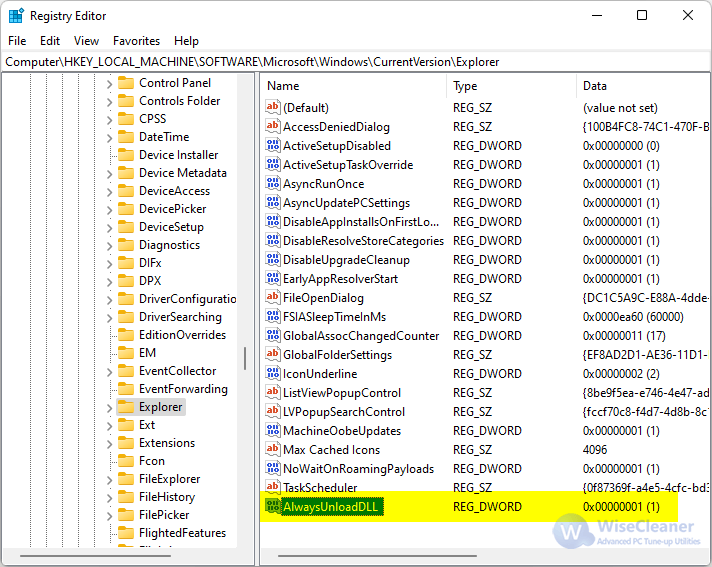The height and width of the screenshot is (567, 712).
Task: Click the MachineOobeUpdates DWORD icon
Action: tap(272, 430)
